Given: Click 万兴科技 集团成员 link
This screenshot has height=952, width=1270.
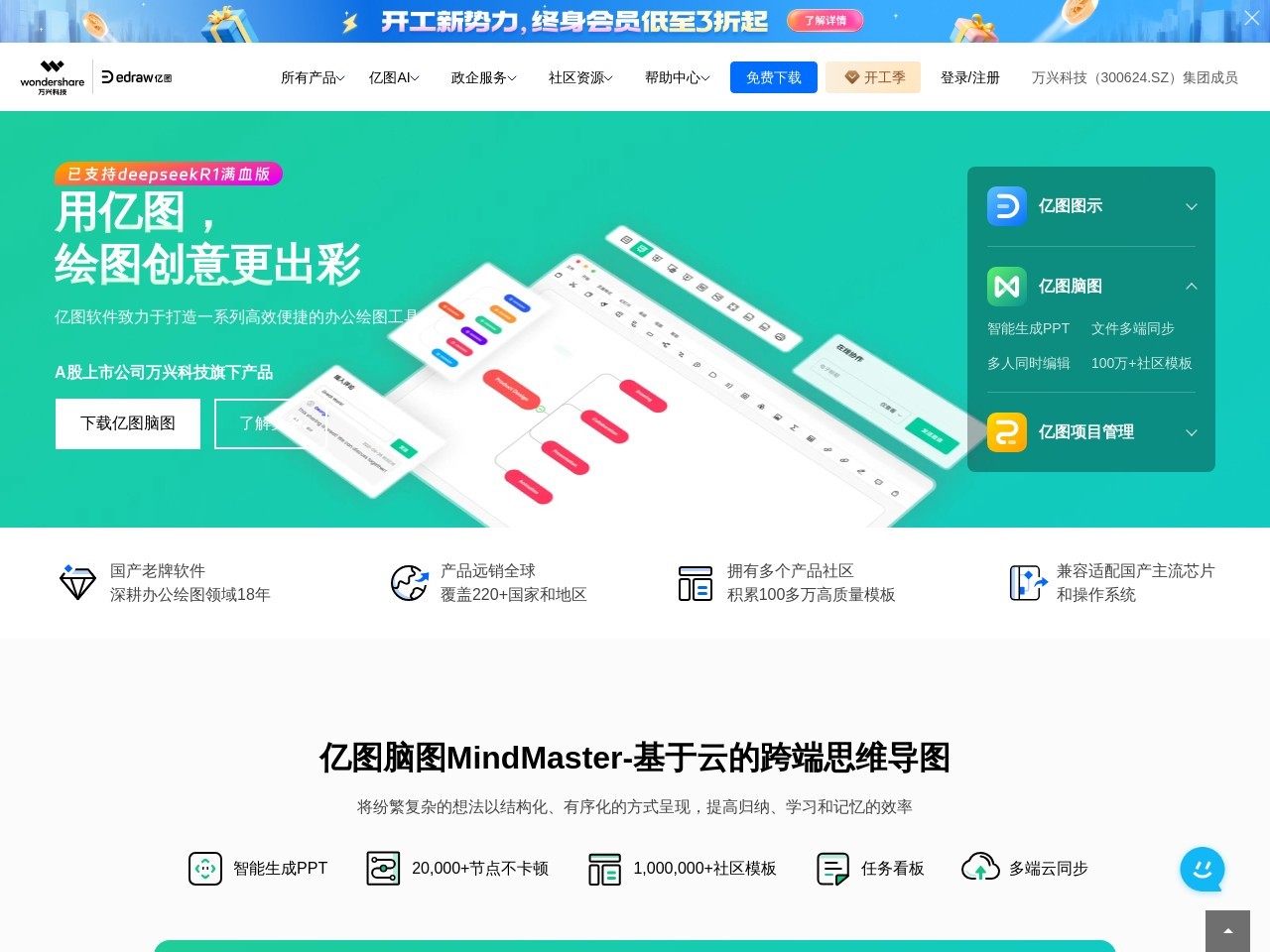Looking at the screenshot, I should pos(1135,77).
